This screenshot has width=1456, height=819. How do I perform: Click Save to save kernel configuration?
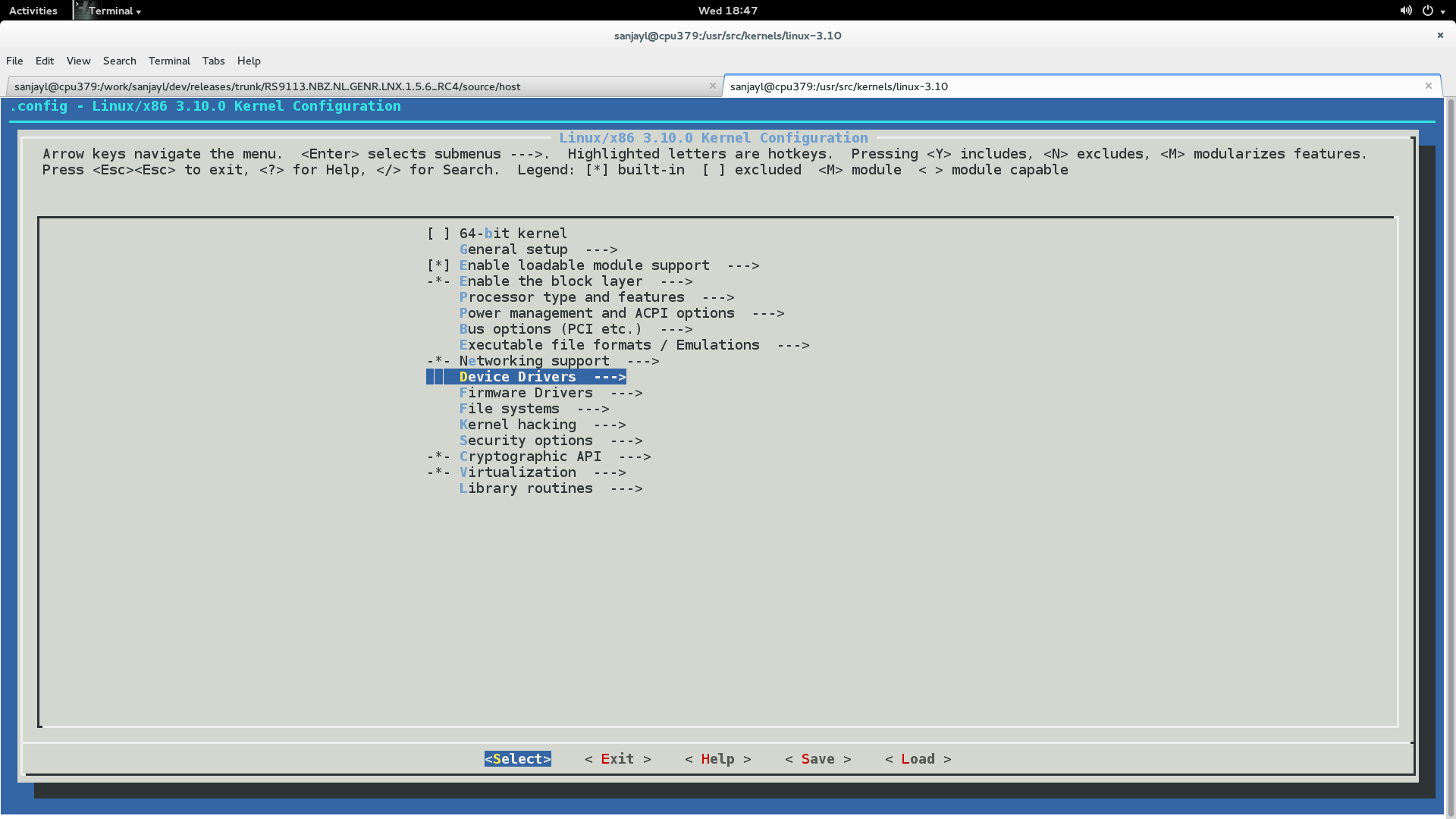click(x=818, y=758)
